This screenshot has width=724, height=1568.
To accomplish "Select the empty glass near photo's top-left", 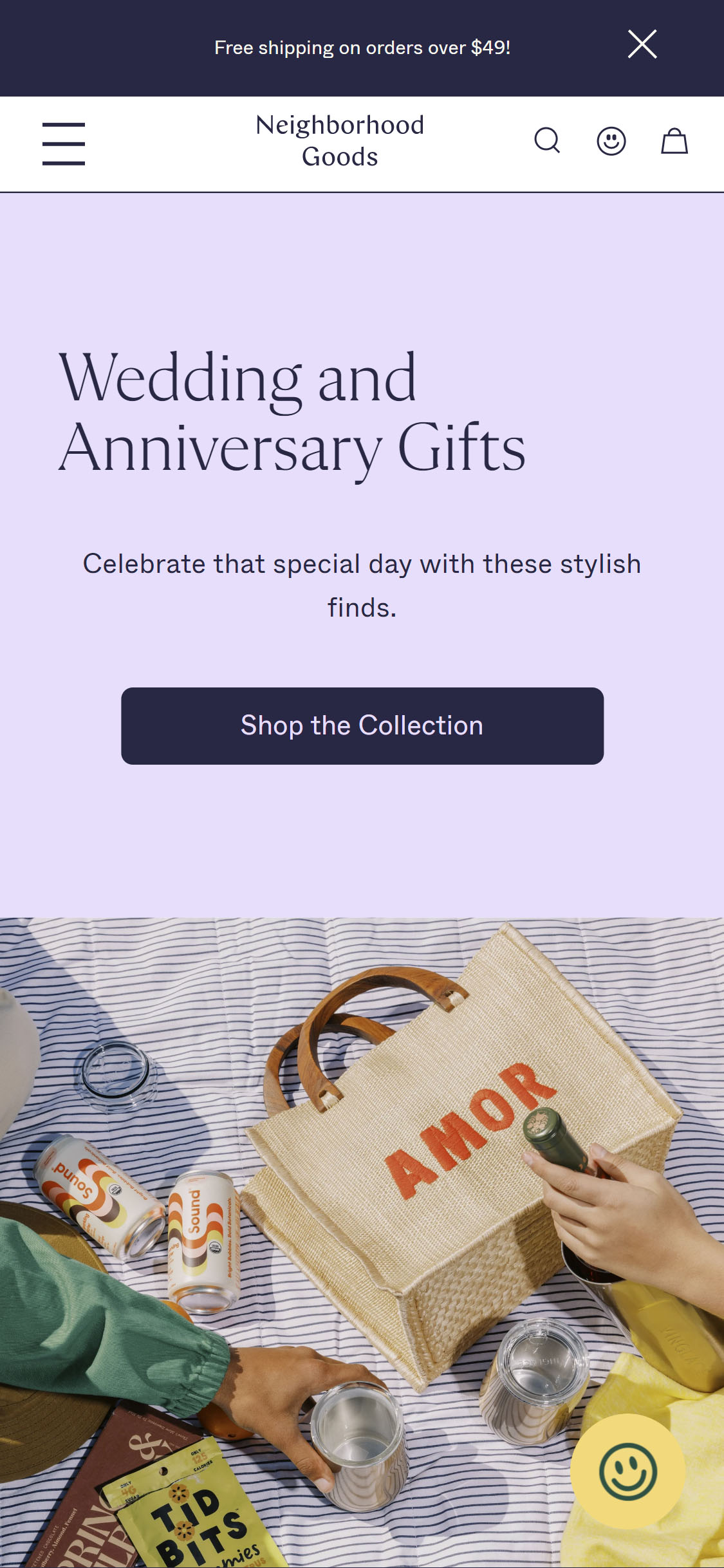I will point(117,1076).
